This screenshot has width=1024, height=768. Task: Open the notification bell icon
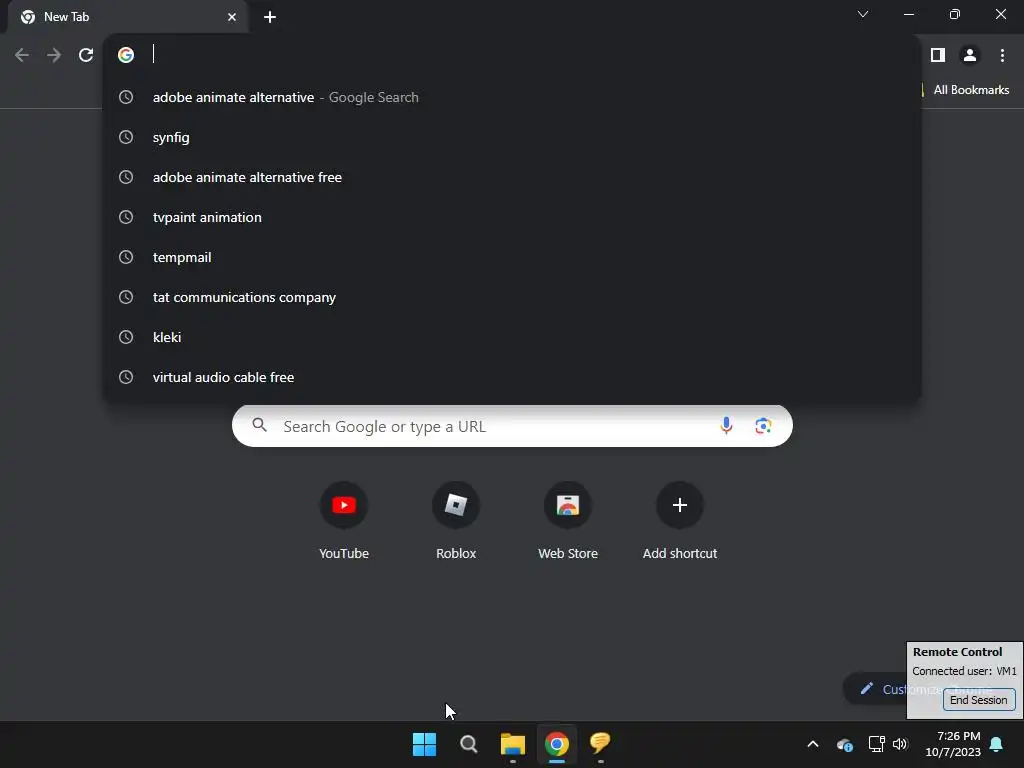997,744
